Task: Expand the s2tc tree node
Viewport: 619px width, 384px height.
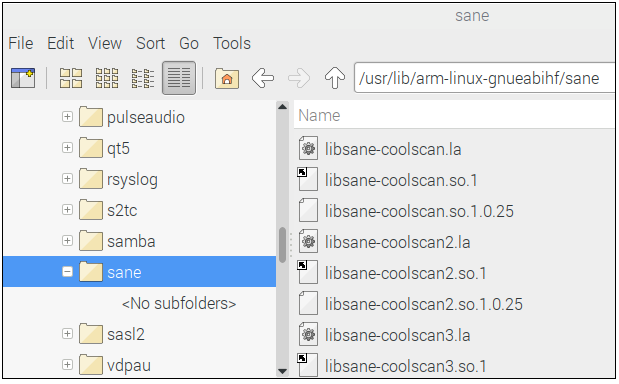Action: (x=67, y=209)
